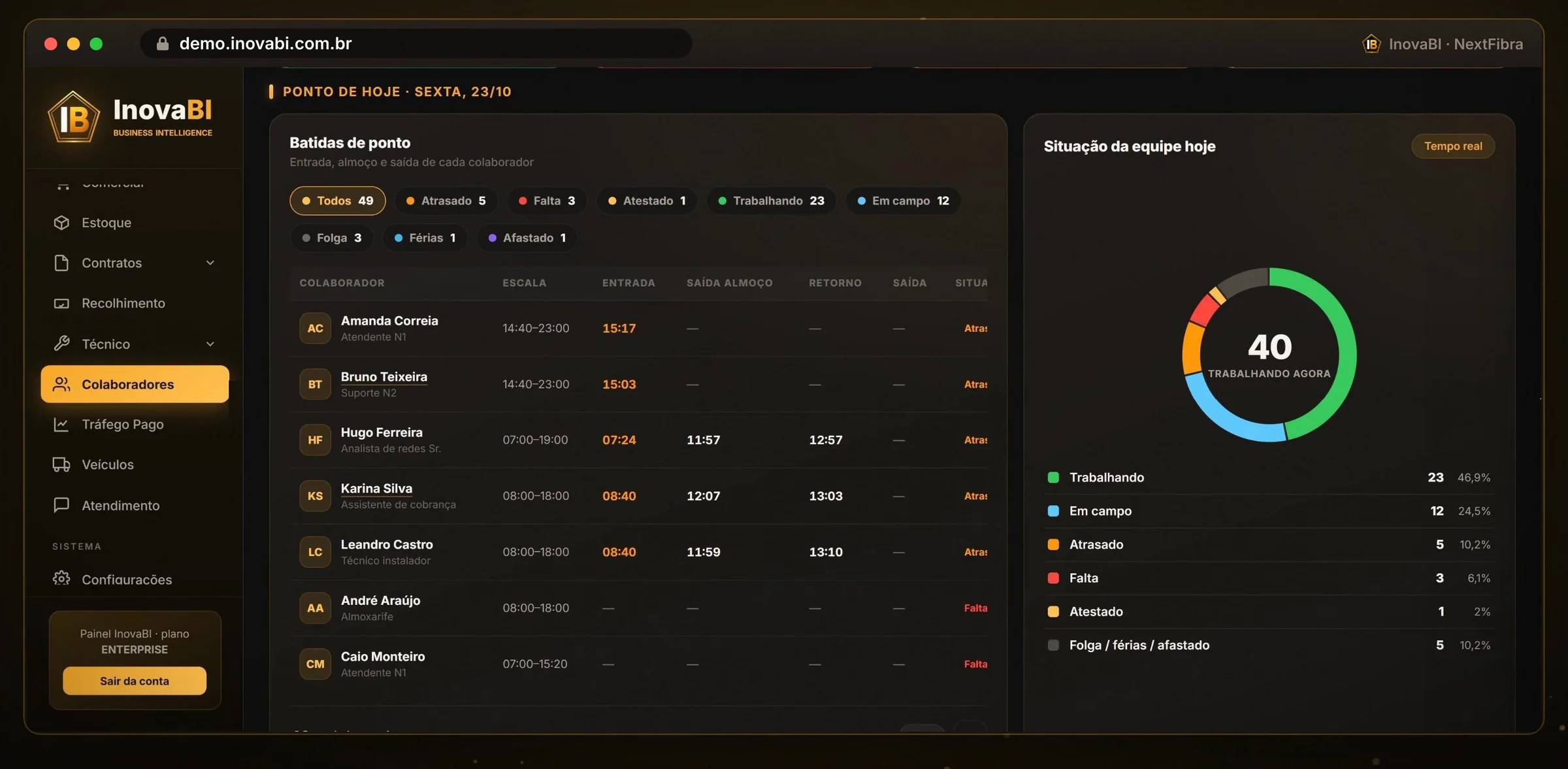Expand the Contratos submenu chevron
Viewport: 1568px width, 769px height.
(210, 263)
